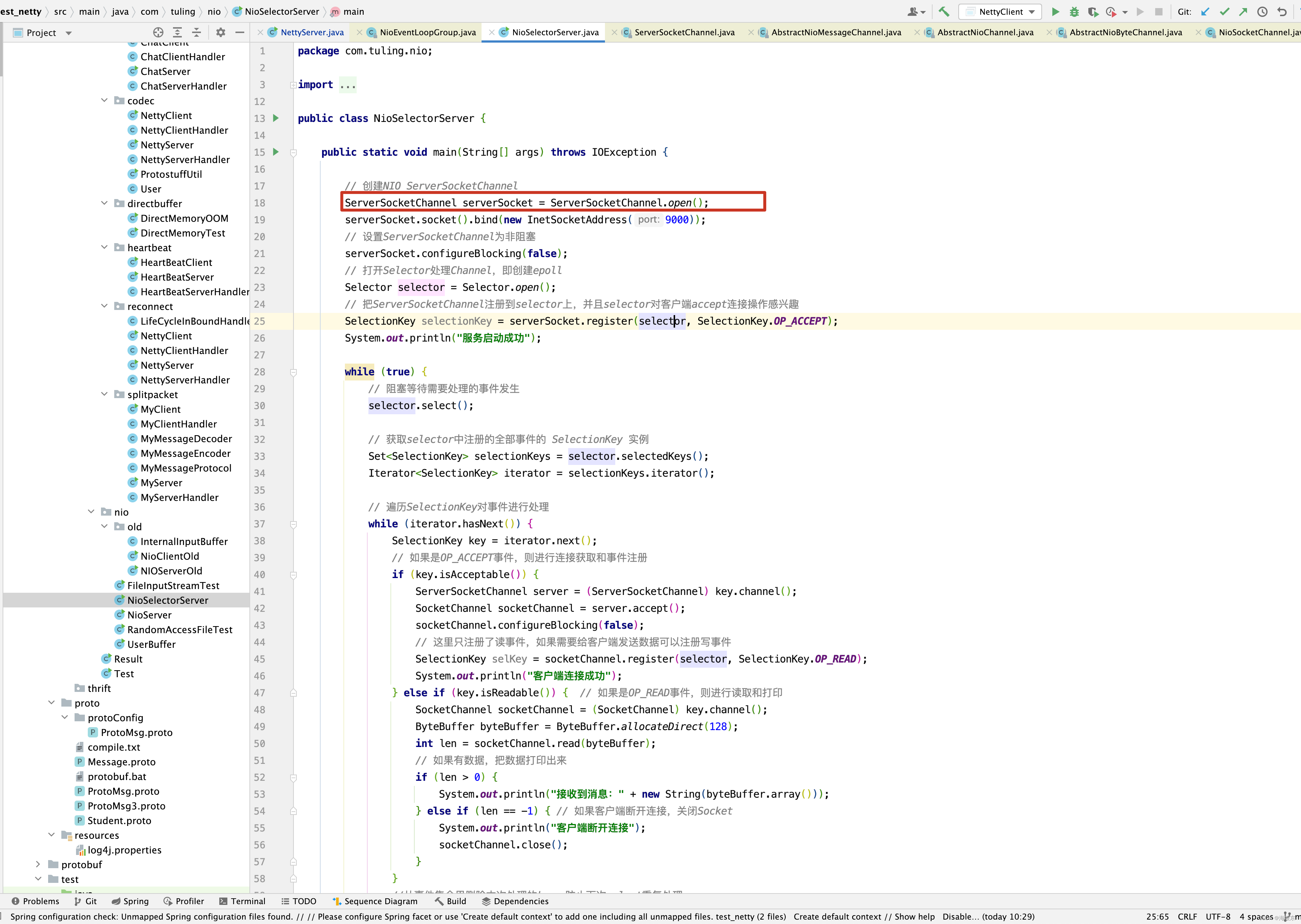1301x924 pixels.
Task: Open the TODO tool window
Action: (299, 901)
